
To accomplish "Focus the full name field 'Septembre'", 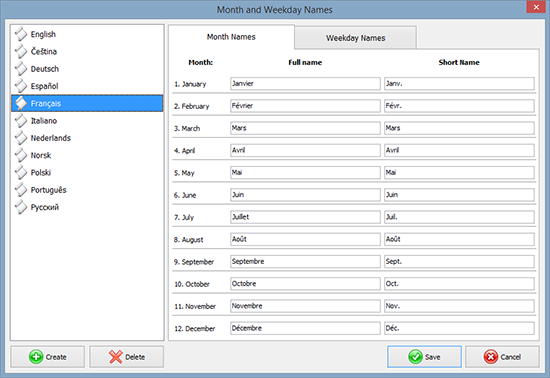I will (305, 262).
